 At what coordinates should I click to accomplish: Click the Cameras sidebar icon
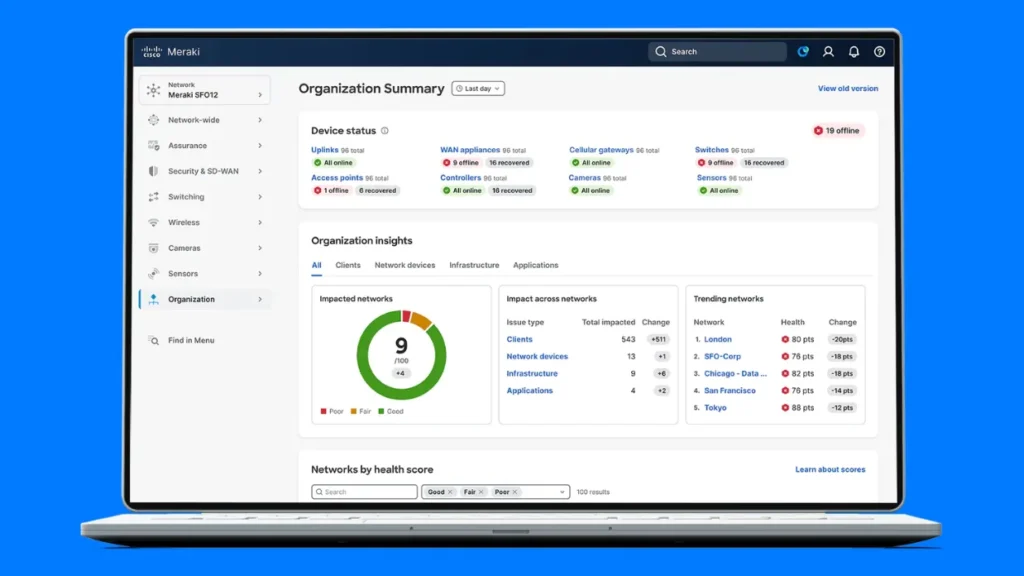pyautogui.click(x=153, y=247)
